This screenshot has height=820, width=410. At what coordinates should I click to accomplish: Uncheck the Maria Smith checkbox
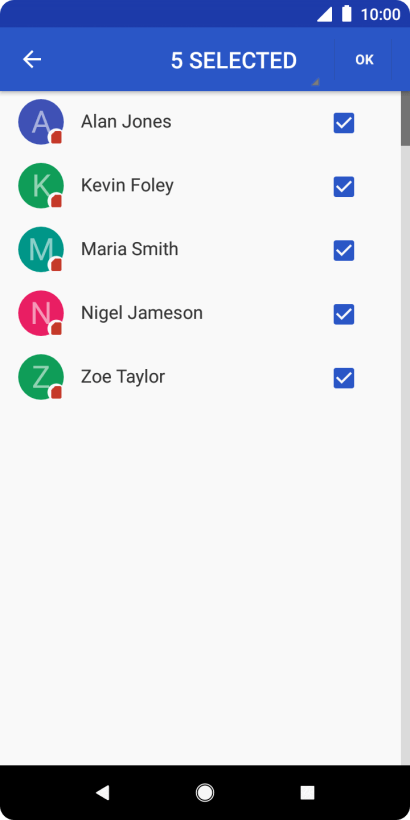(344, 250)
